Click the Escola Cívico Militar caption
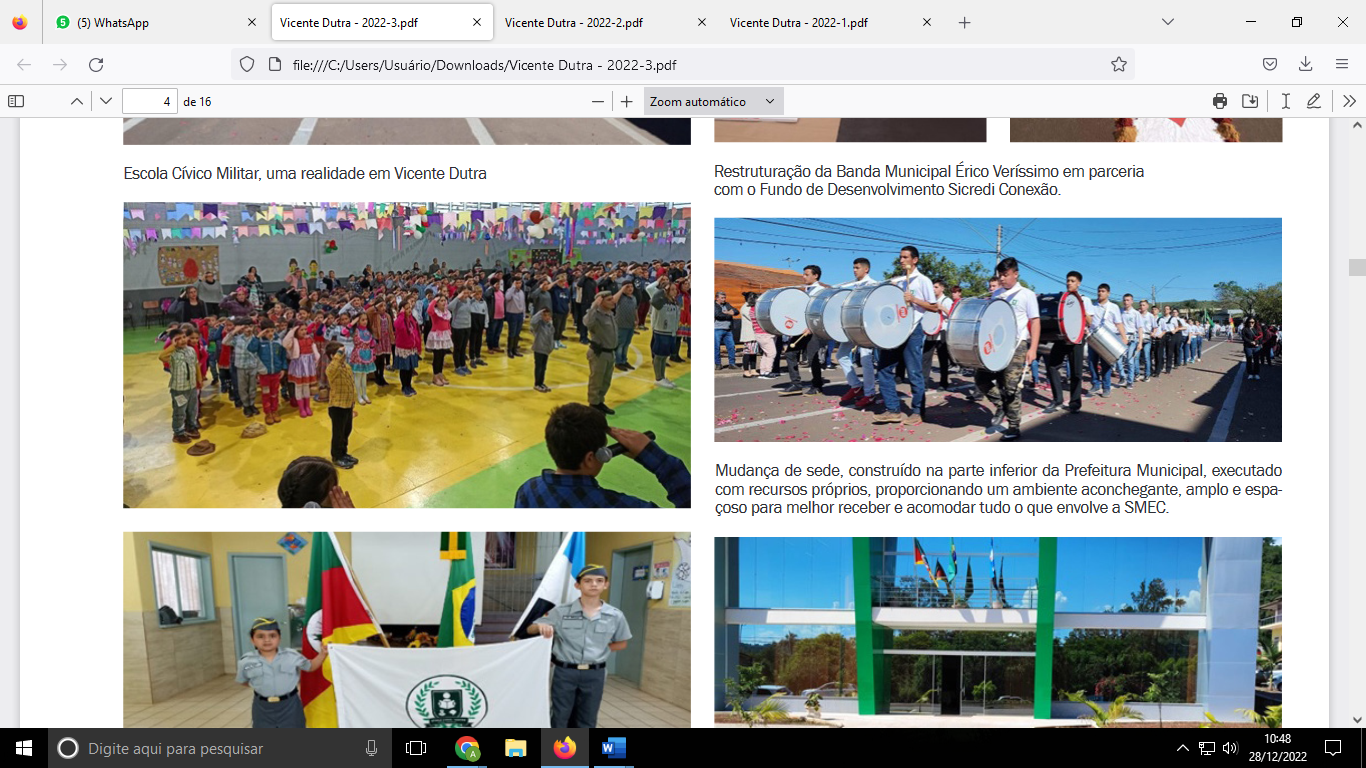The width and height of the screenshot is (1366, 768). click(x=305, y=174)
